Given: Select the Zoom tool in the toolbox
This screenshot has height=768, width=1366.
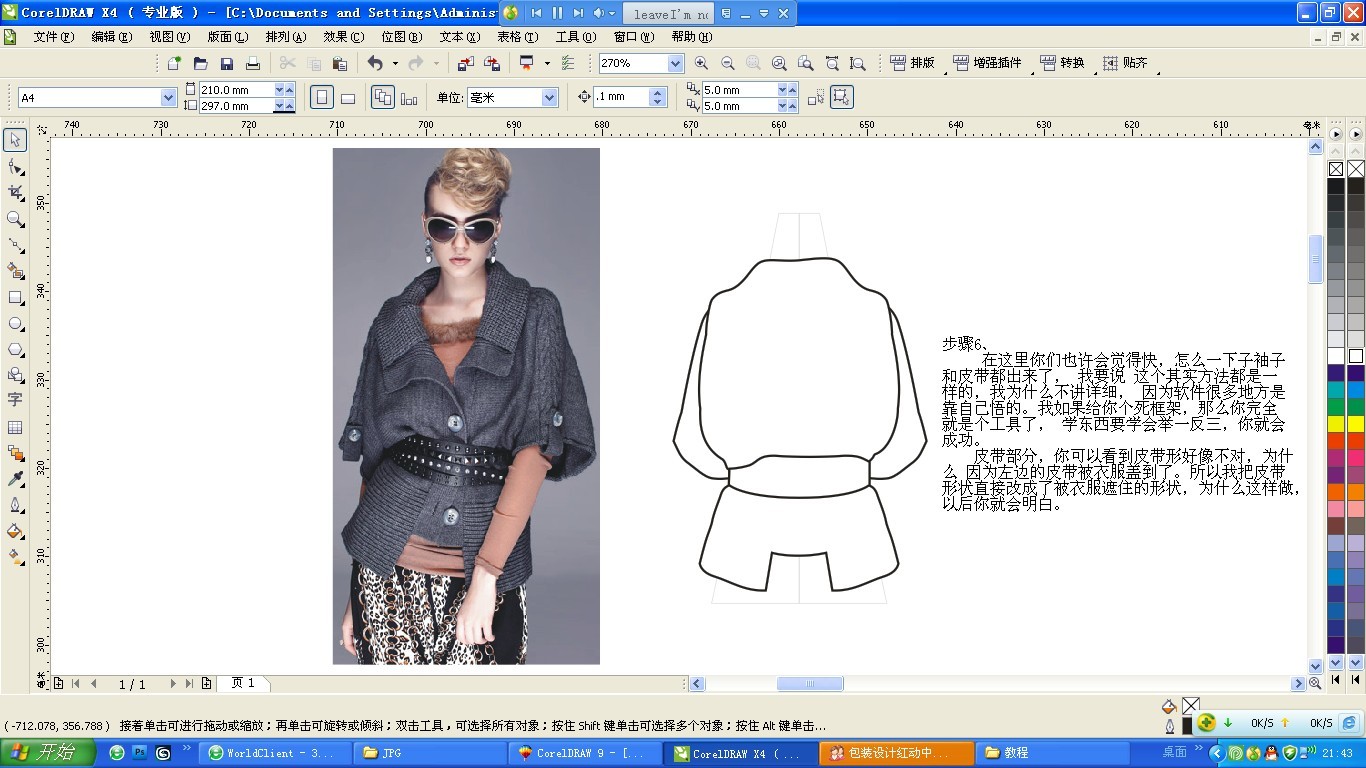Looking at the screenshot, I should coord(15,218).
